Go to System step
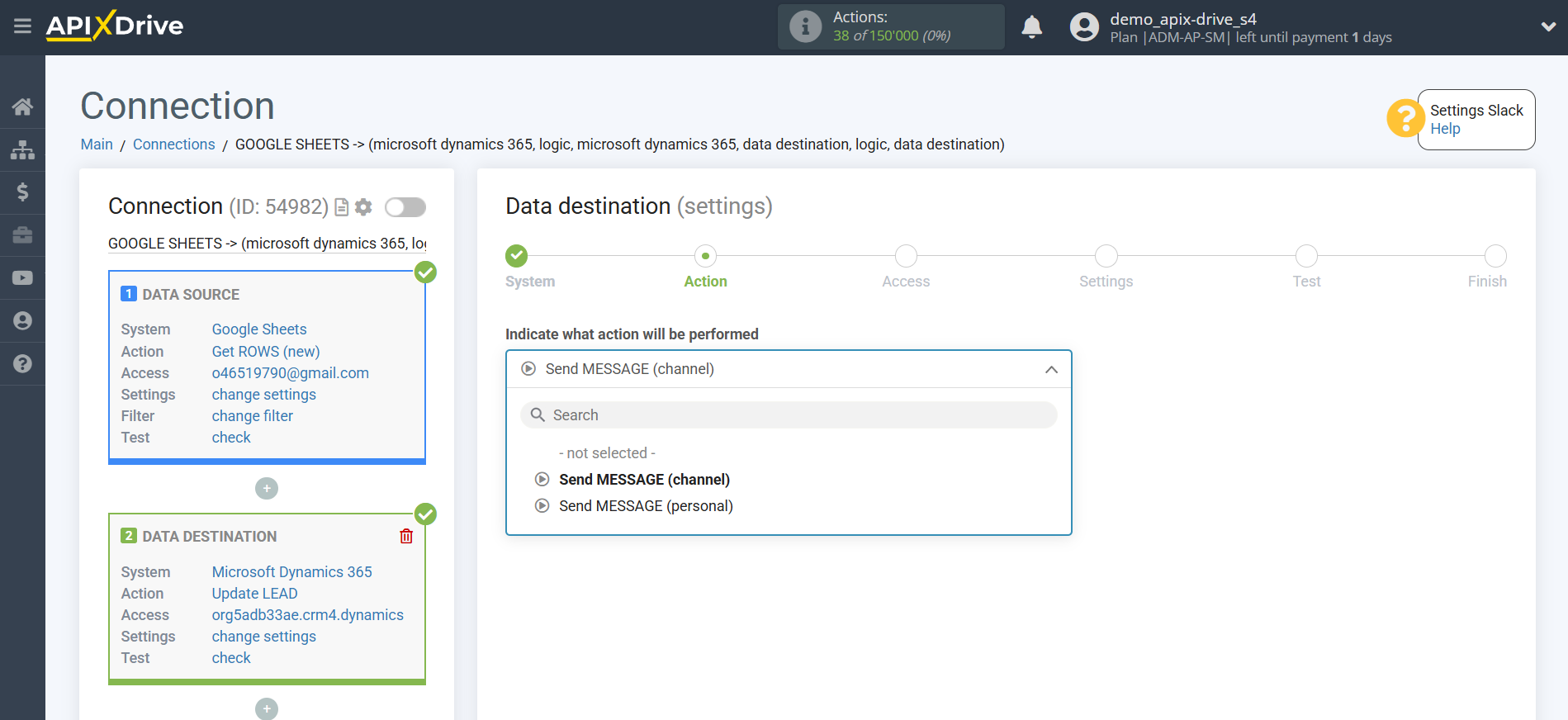Screen dimensions: 1568x720 point(518,256)
